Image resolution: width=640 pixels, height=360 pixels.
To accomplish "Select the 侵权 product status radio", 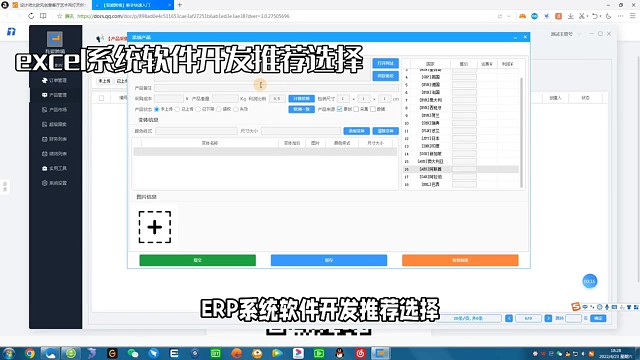I will 219,109.
